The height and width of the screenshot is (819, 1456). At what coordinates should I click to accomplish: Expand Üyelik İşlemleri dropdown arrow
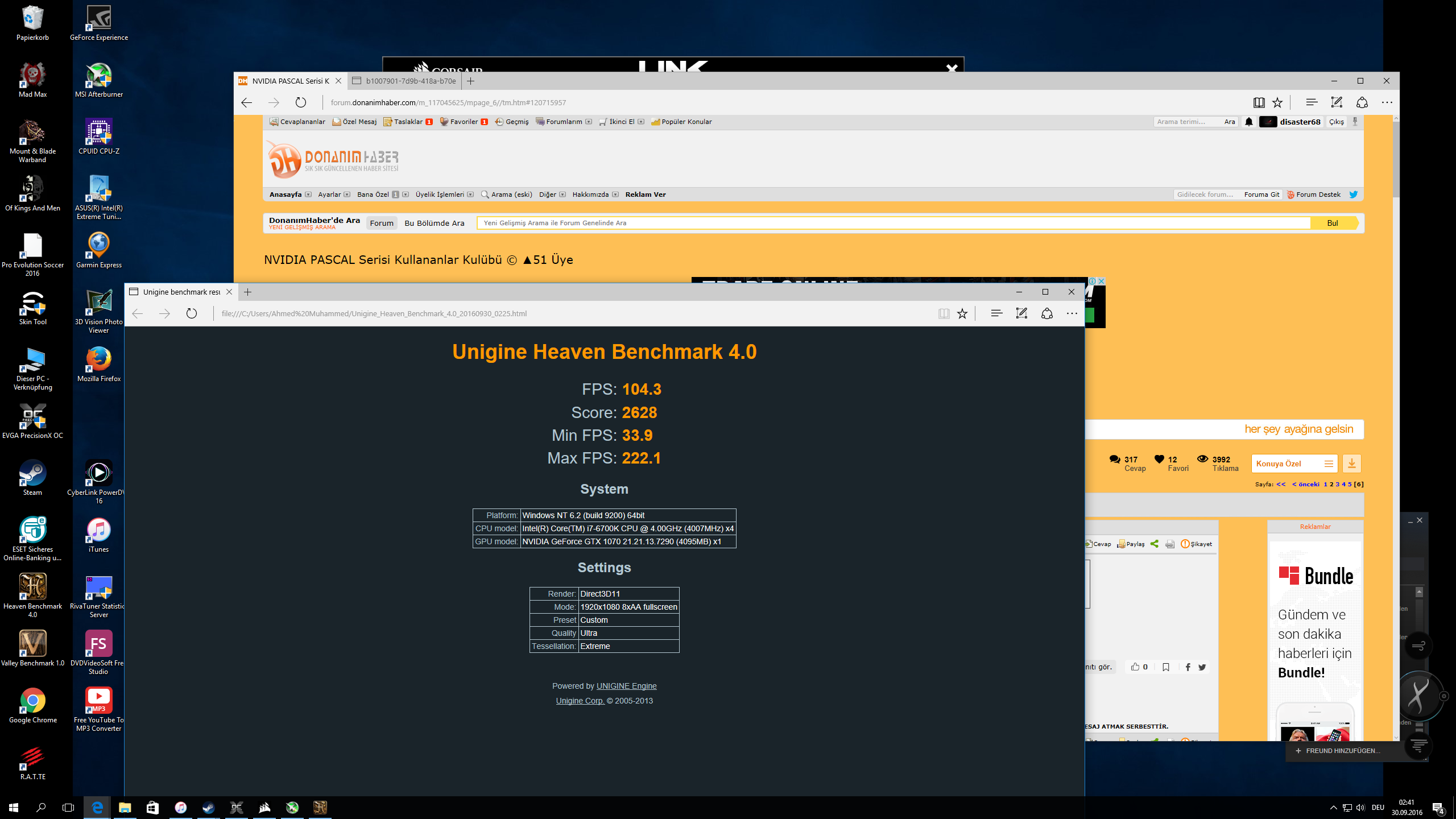click(x=470, y=195)
